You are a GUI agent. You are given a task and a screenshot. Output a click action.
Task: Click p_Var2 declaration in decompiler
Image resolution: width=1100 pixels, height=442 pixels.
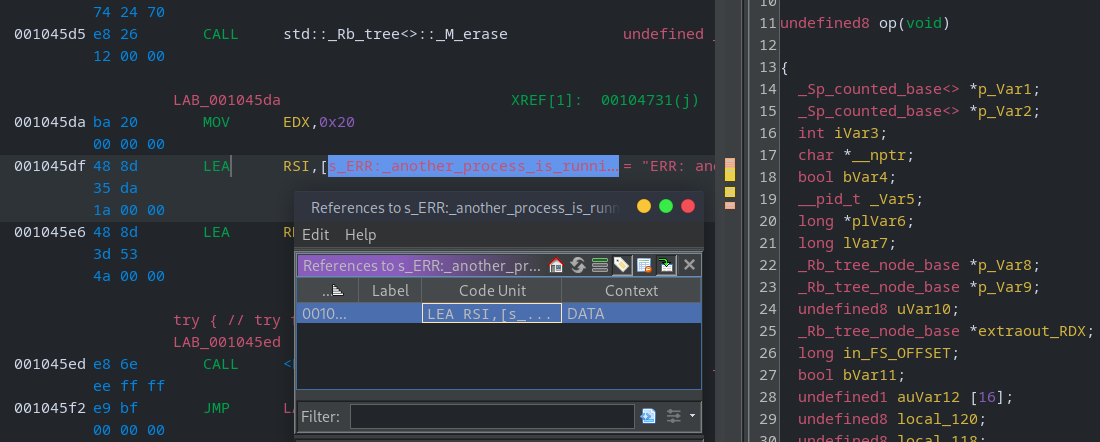coord(919,111)
